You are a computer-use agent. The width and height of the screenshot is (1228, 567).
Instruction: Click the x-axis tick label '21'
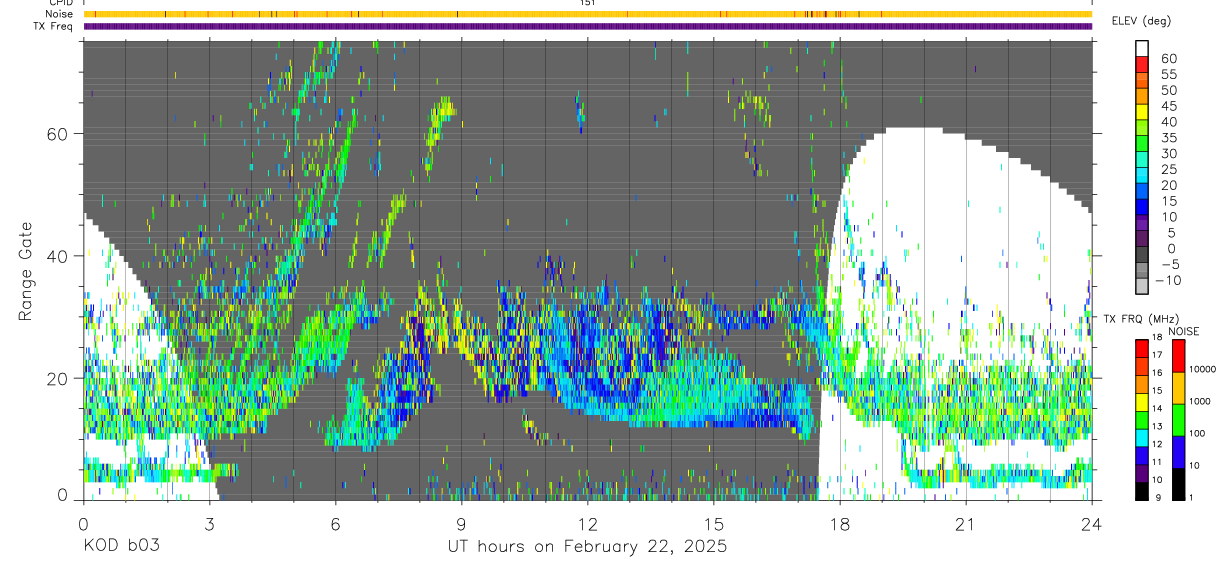point(965,523)
